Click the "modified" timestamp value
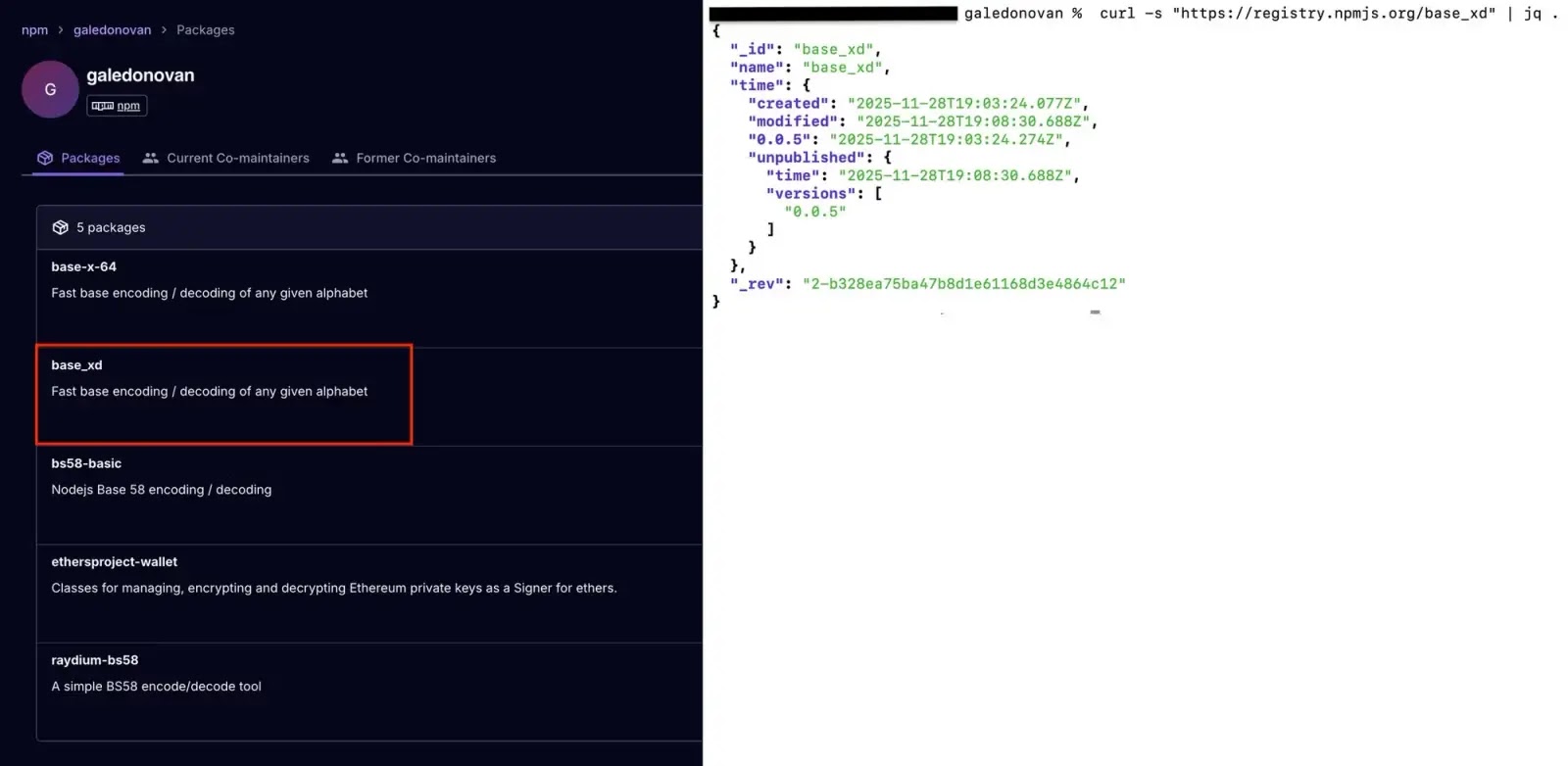 tap(973, 121)
